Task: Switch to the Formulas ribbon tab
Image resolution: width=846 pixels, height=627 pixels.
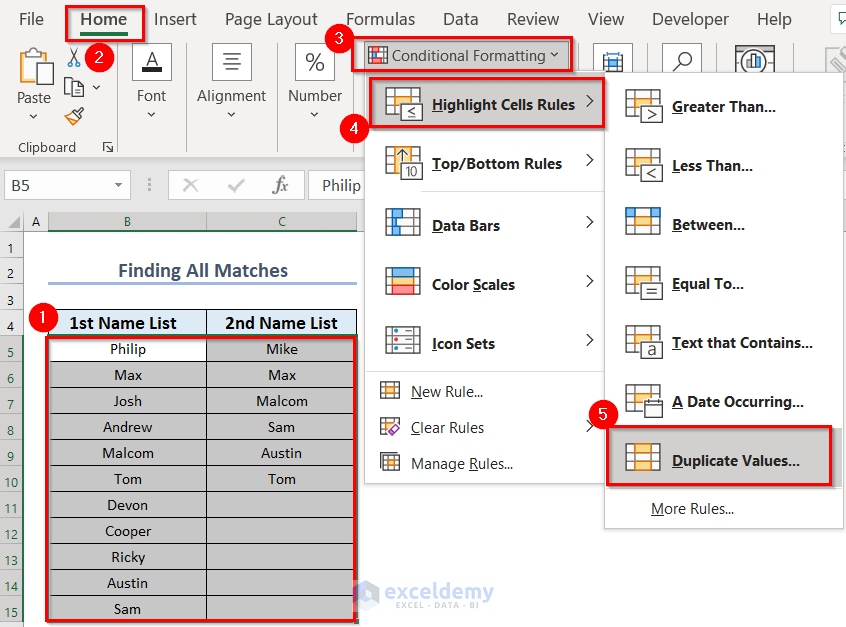Action: click(380, 18)
